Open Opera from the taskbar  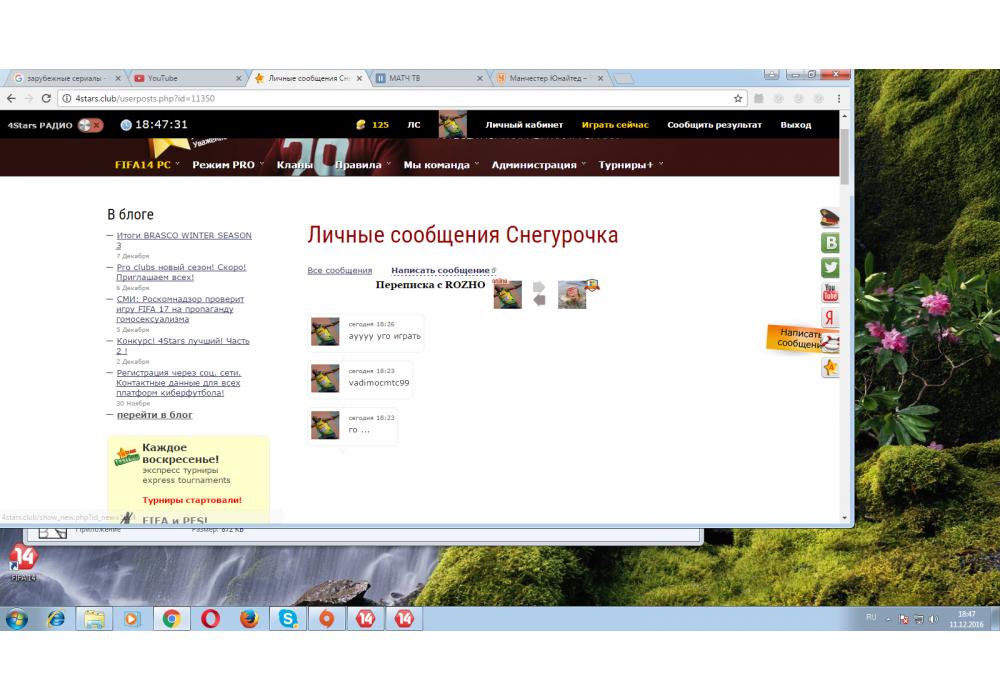click(x=210, y=619)
